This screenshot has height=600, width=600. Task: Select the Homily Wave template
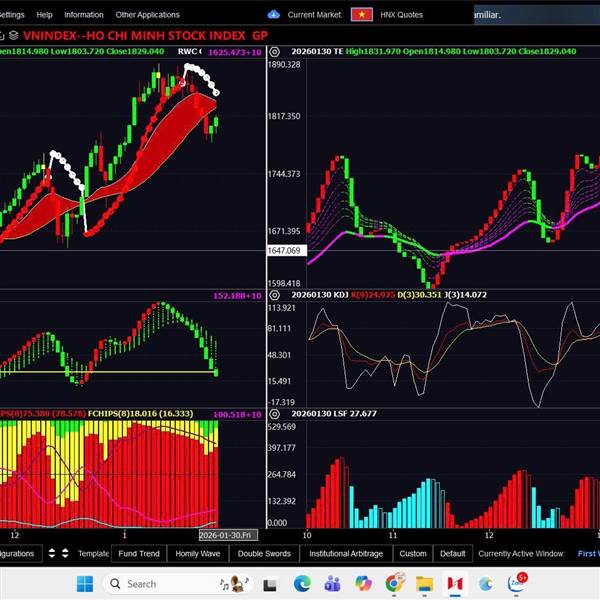198,553
